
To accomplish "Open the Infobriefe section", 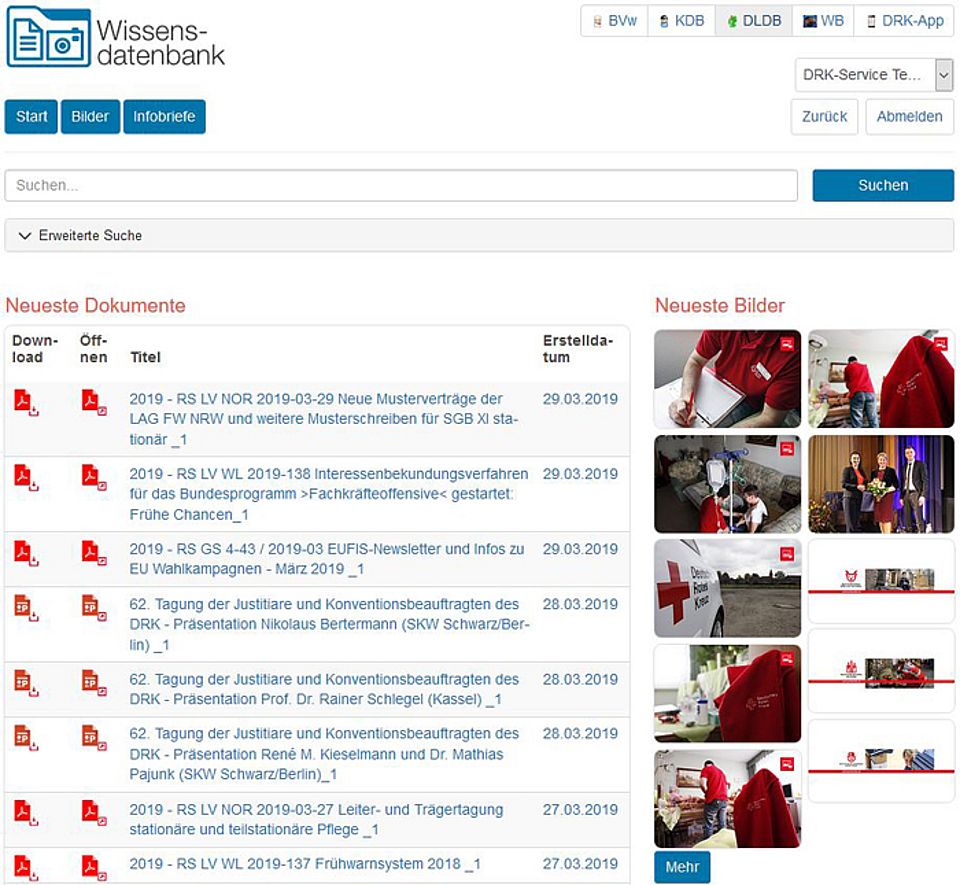I will coord(165,116).
